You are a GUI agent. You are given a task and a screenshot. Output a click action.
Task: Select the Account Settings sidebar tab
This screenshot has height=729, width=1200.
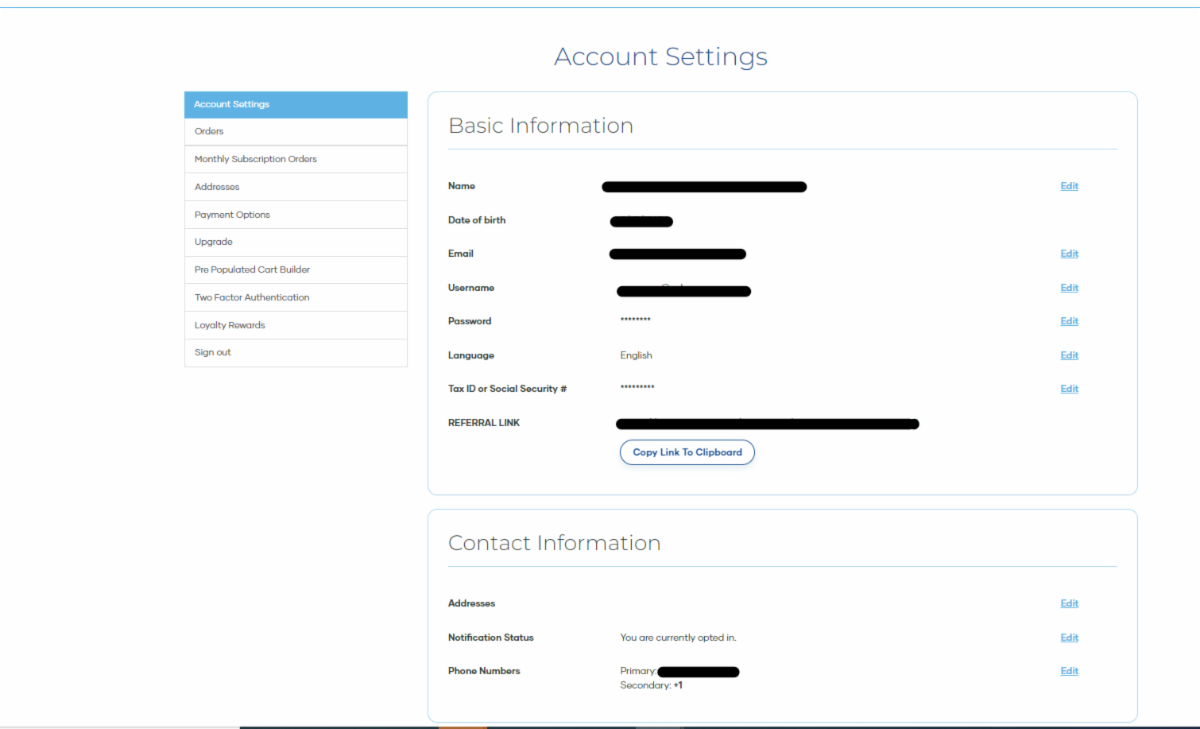(231, 104)
